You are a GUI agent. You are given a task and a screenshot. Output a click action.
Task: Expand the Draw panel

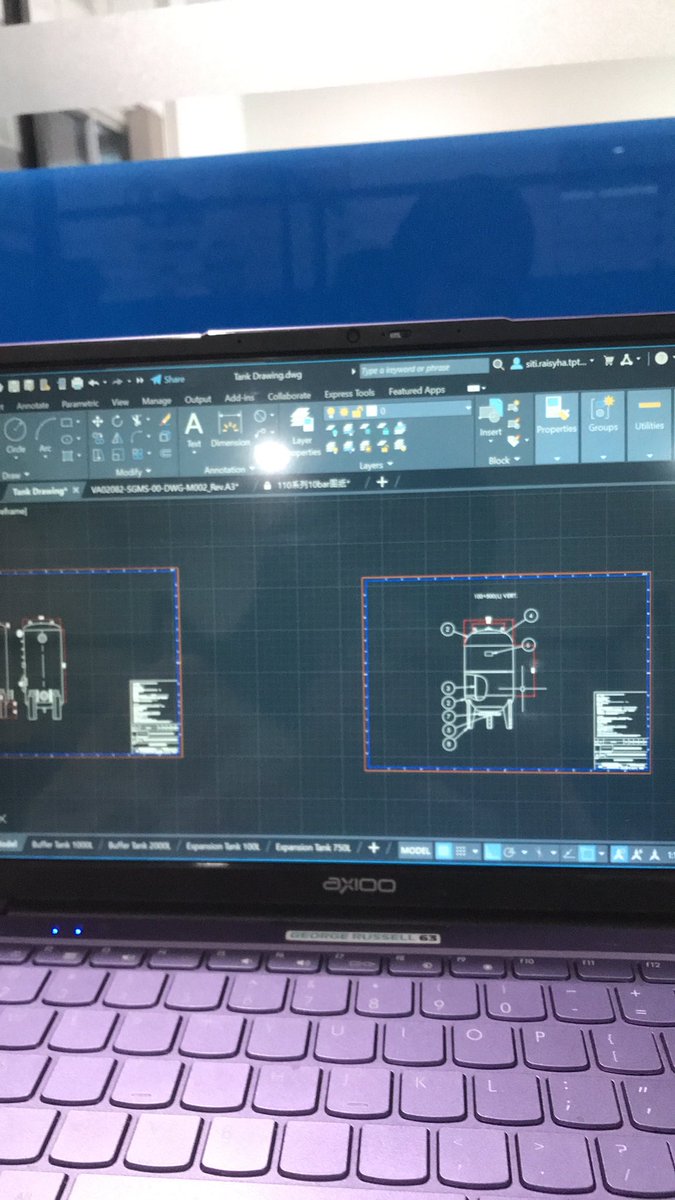tap(16, 474)
